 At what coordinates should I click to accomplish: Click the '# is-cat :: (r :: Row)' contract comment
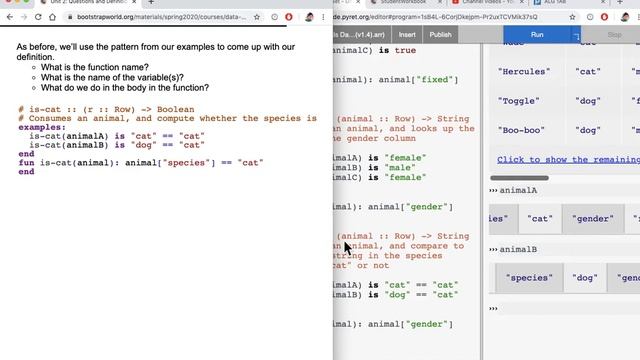coord(106,109)
